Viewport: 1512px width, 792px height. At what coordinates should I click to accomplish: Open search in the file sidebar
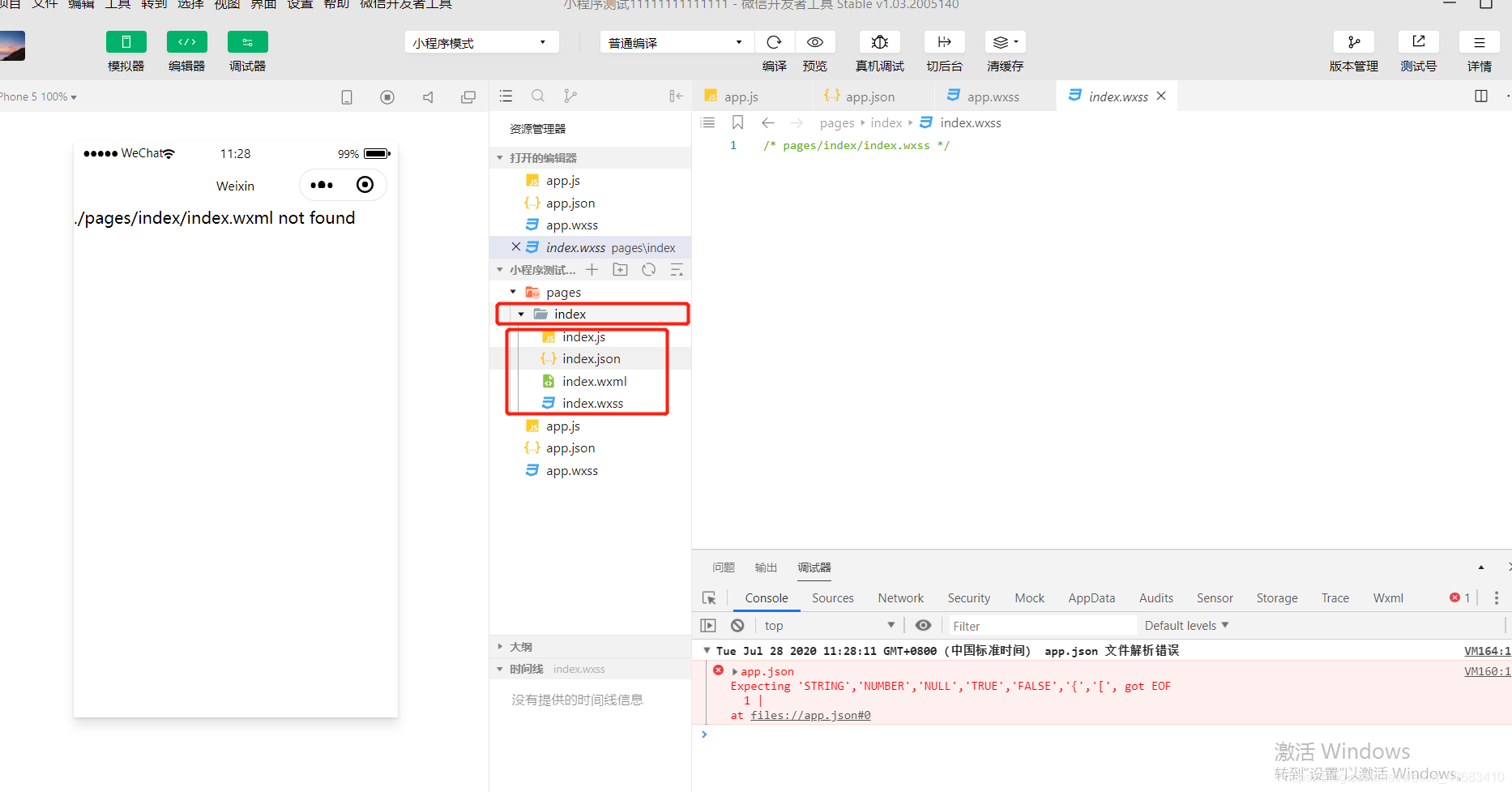[538, 96]
